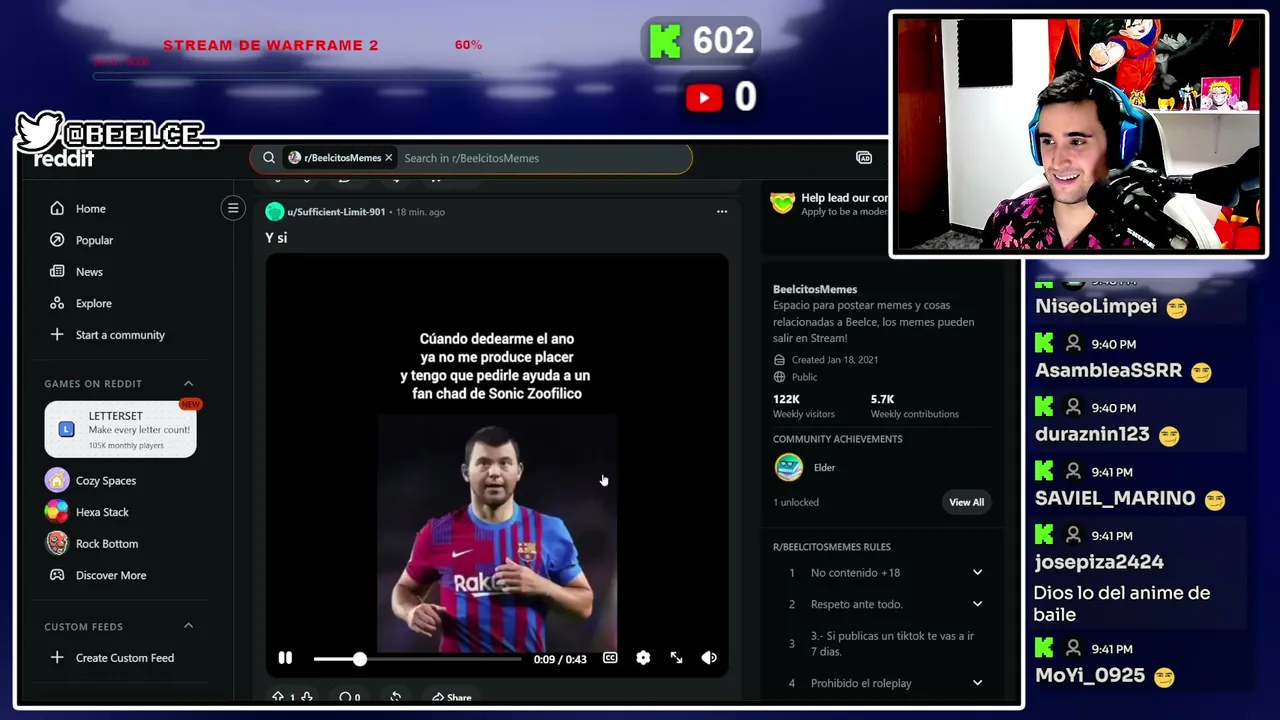Click the BeelcitosMemes community title
The width and height of the screenshot is (1280, 720).
click(x=815, y=289)
